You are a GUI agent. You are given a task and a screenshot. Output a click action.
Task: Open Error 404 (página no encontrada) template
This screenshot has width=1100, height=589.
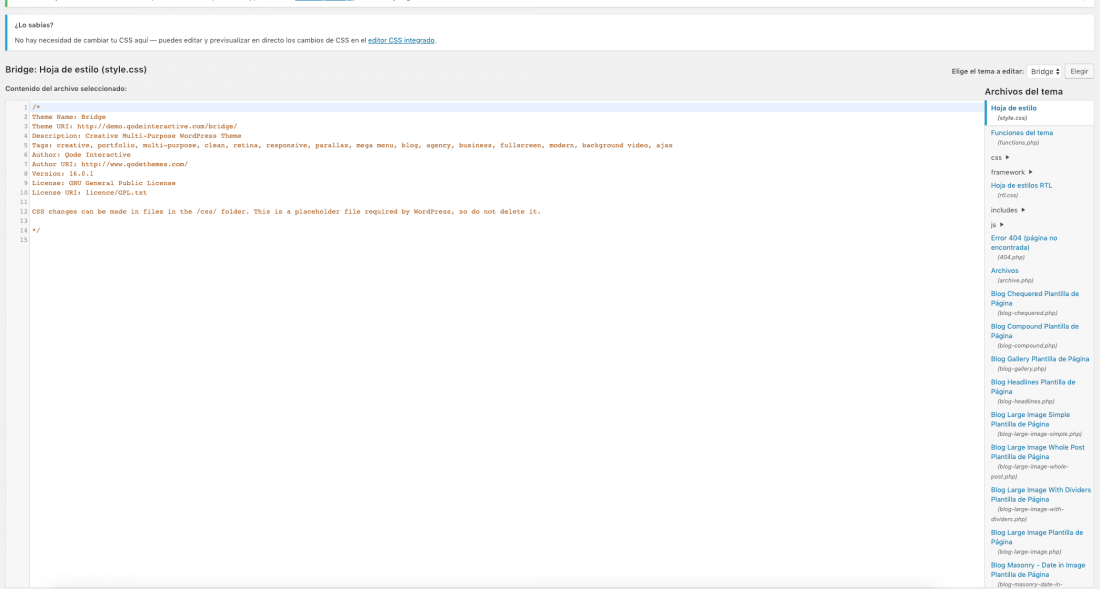point(1024,243)
